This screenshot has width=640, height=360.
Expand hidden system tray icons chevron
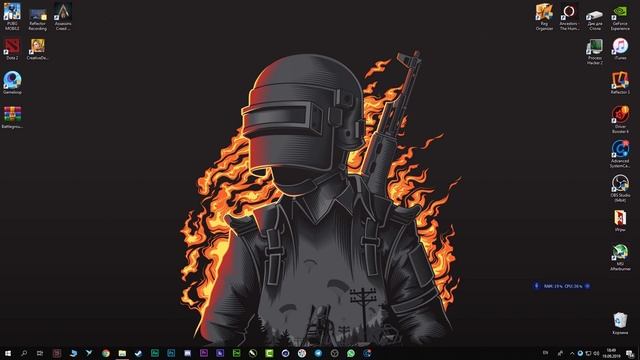pos(572,353)
